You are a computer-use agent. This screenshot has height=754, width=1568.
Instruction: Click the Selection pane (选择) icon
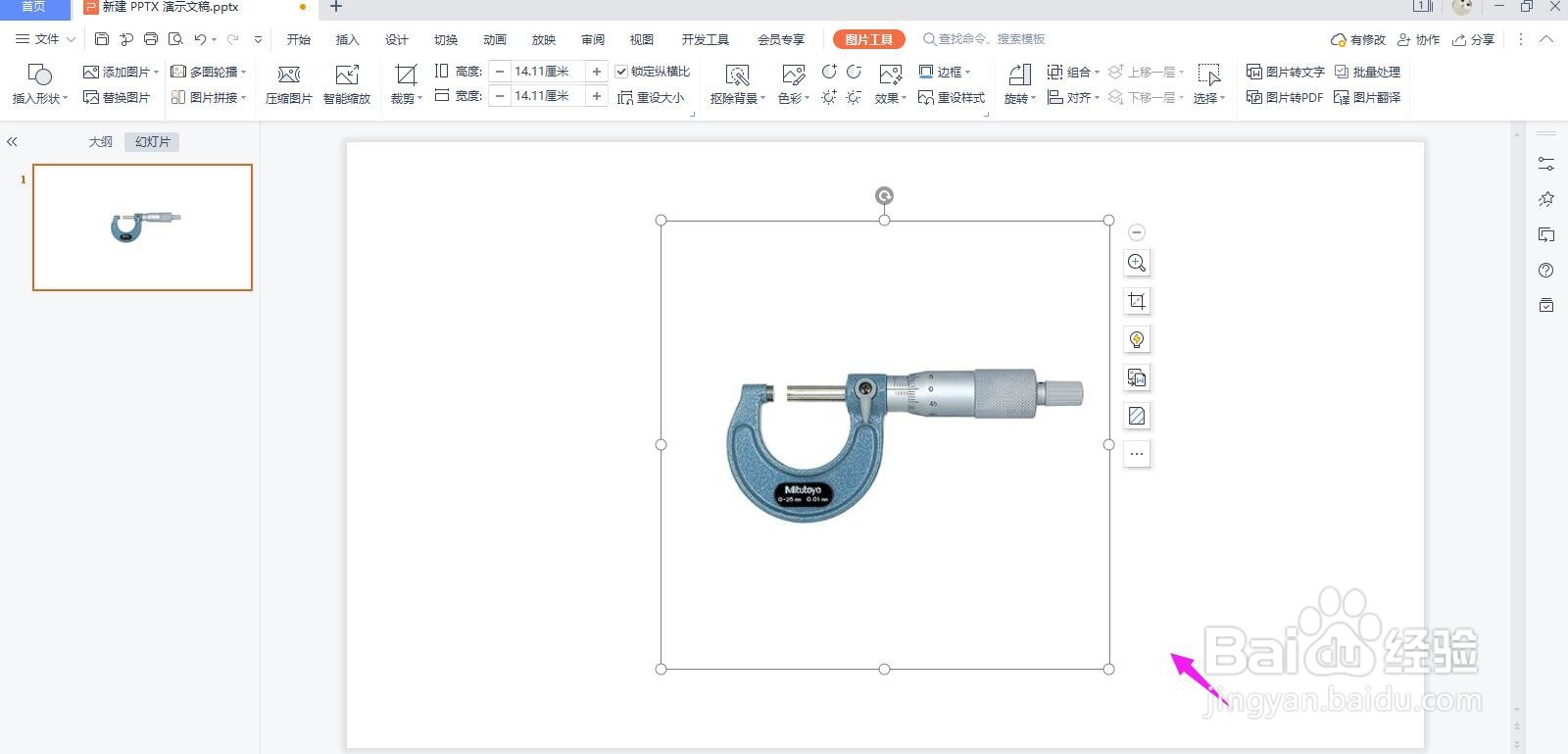pyautogui.click(x=1209, y=84)
